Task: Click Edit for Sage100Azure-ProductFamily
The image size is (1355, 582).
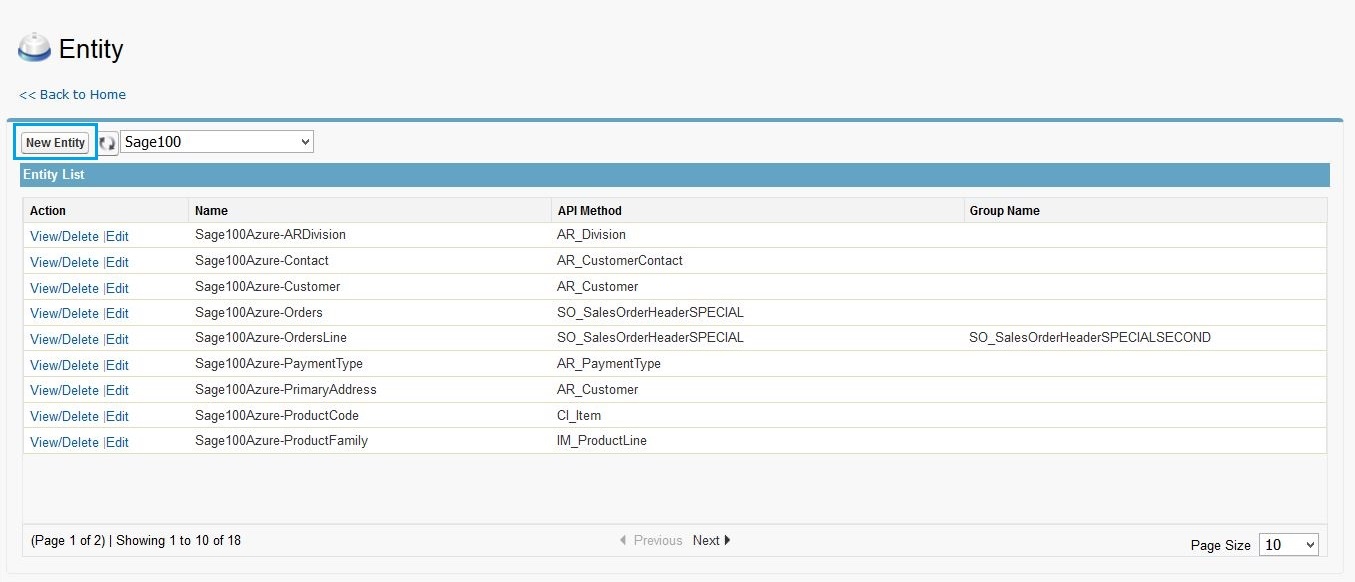Action: point(118,442)
